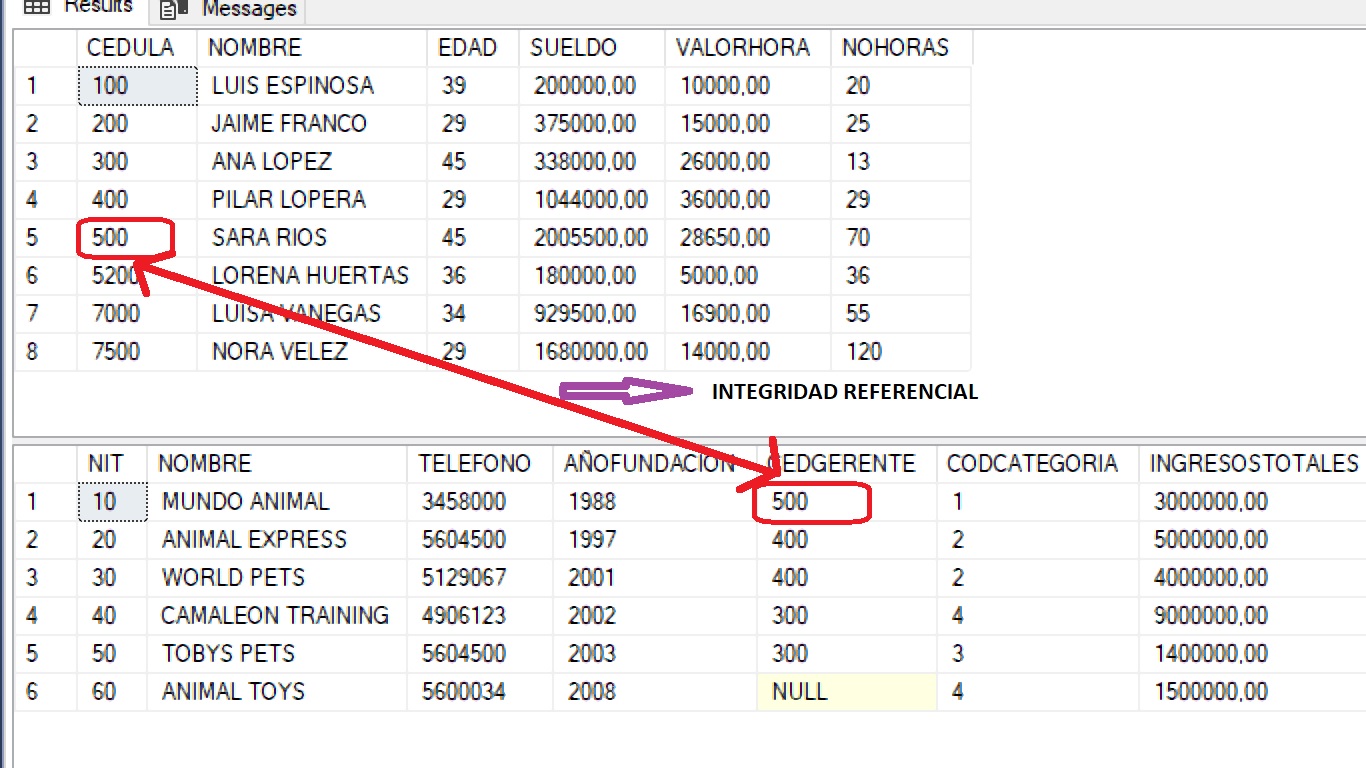Select ingresos 1500000,00 cell
The image size is (1366, 768).
[1252, 692]
